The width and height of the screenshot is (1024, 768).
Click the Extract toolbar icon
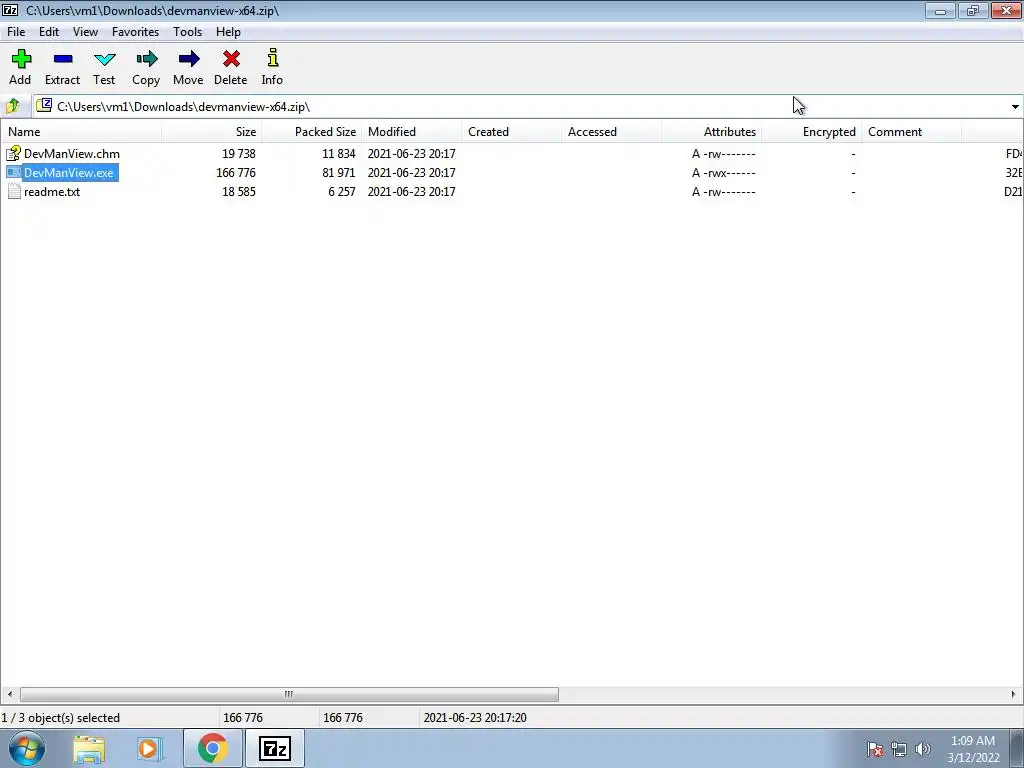coord(63,59)
